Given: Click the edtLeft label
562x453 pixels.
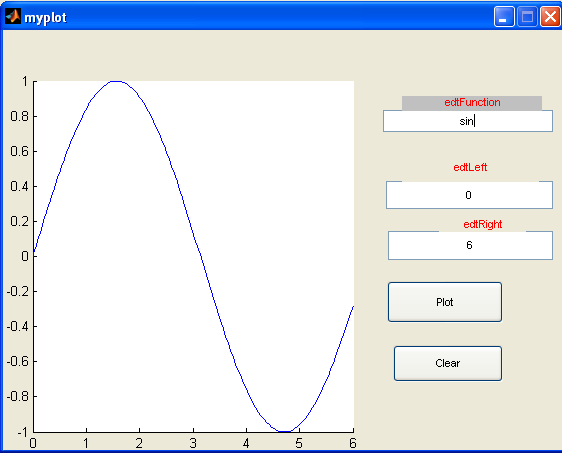Looking at the screenshot, I should (470, 167).
